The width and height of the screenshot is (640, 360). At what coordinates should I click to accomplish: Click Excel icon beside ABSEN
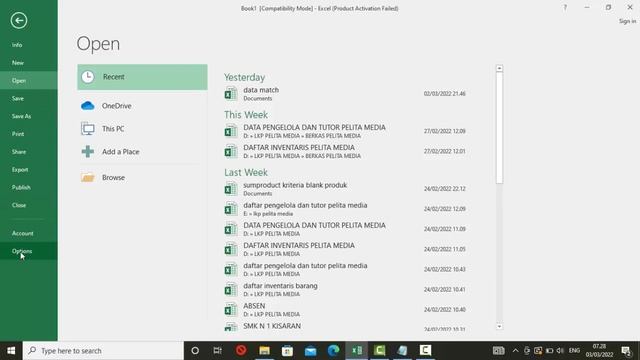(231, 309)
